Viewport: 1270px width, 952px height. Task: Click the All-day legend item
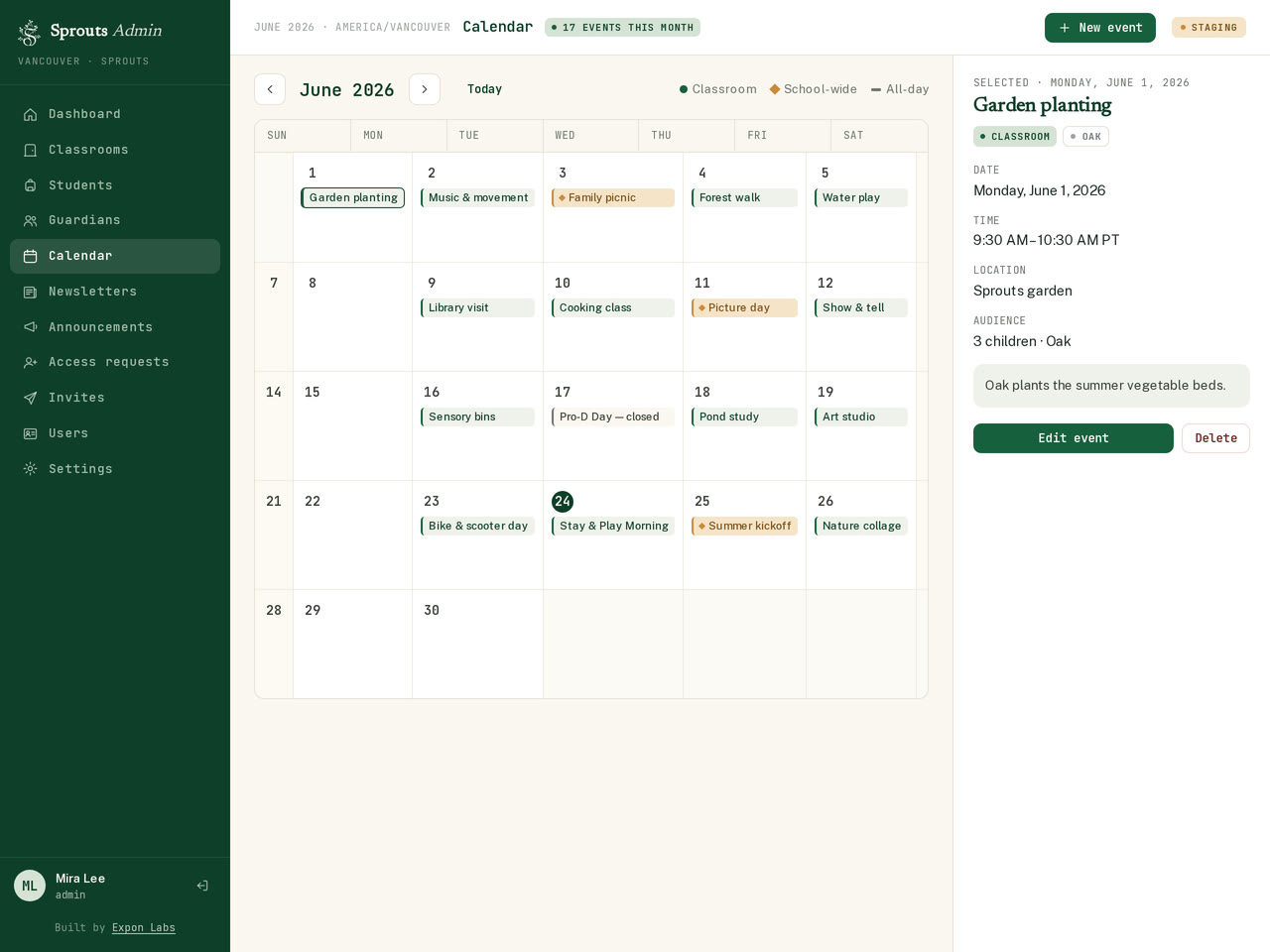(900, 89)
